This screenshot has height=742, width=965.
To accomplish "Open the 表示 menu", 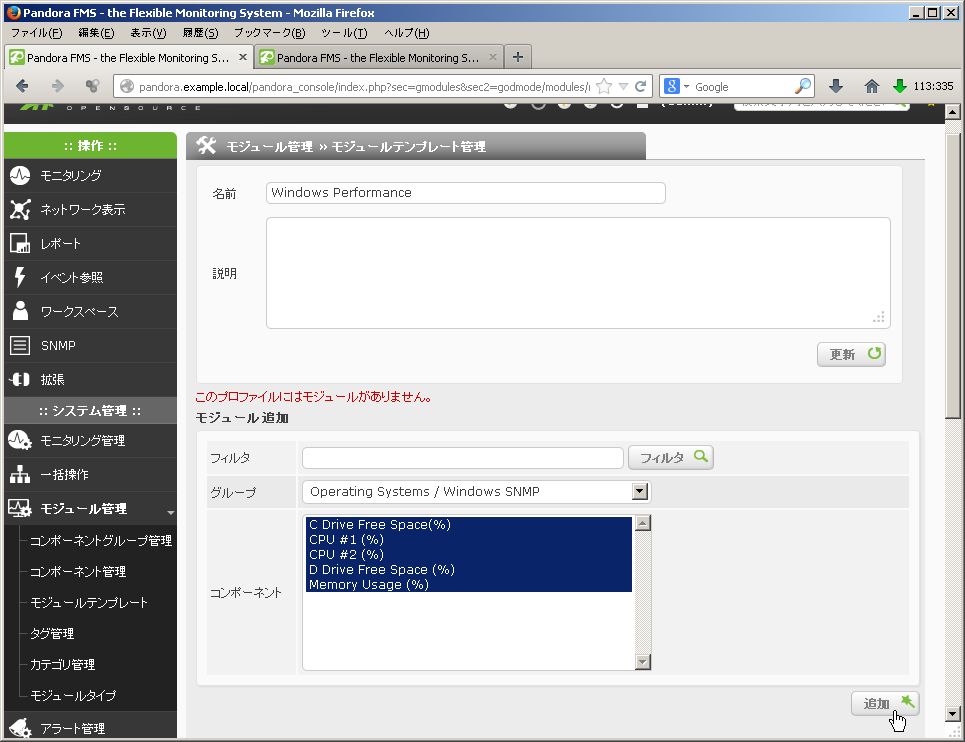I will 148,33.
